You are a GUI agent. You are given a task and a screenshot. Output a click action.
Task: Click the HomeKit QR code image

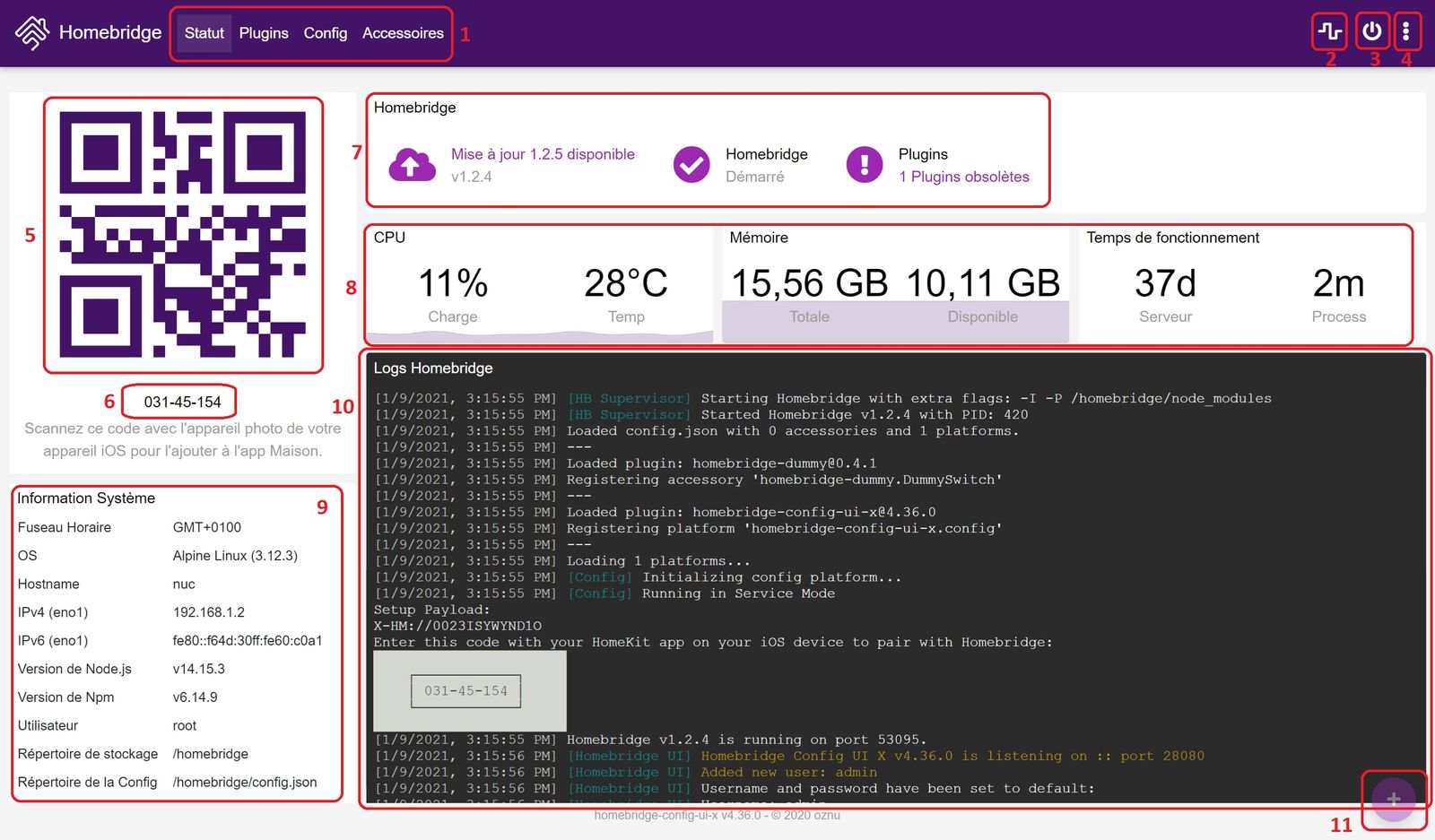(183, 235)
